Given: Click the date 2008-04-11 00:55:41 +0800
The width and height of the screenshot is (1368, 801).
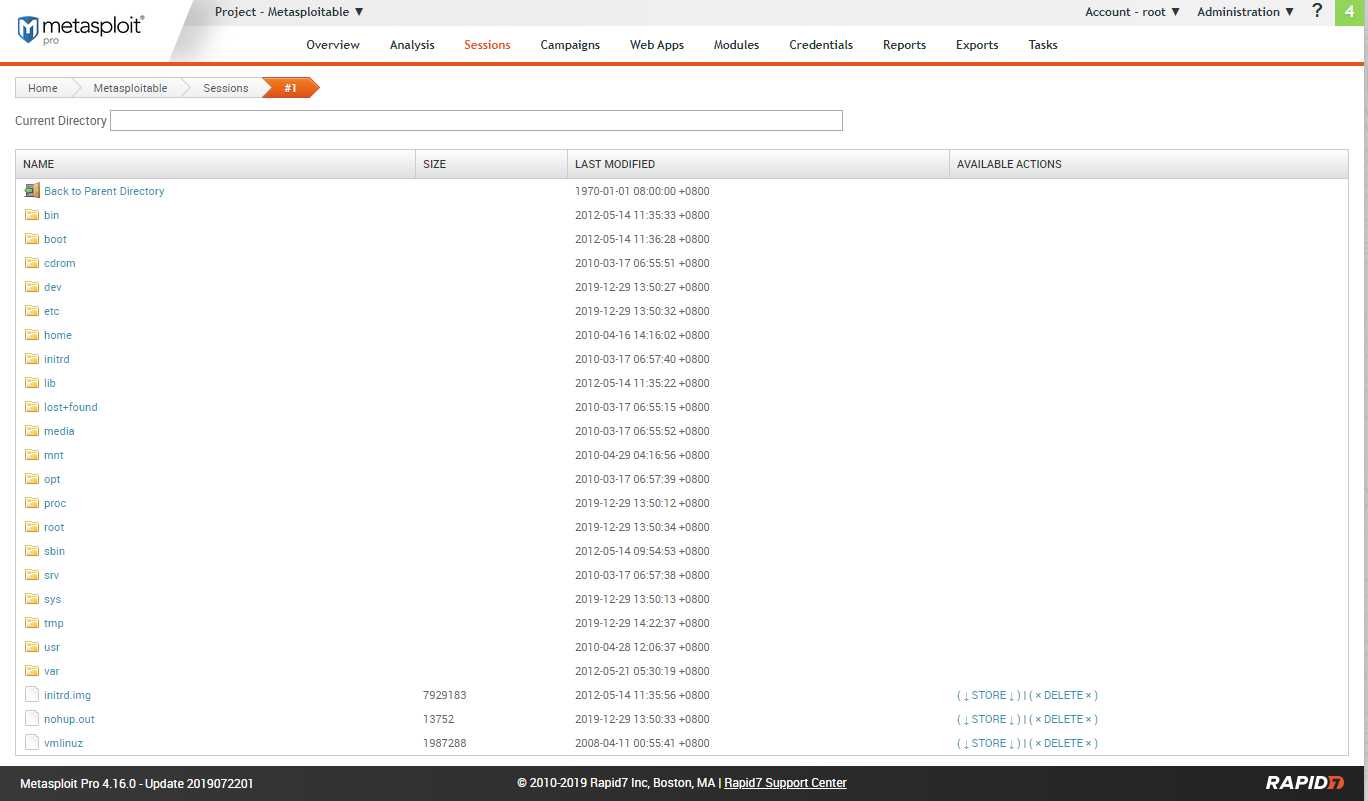Looking at the screenshot, I should click(x=642, y=743).
